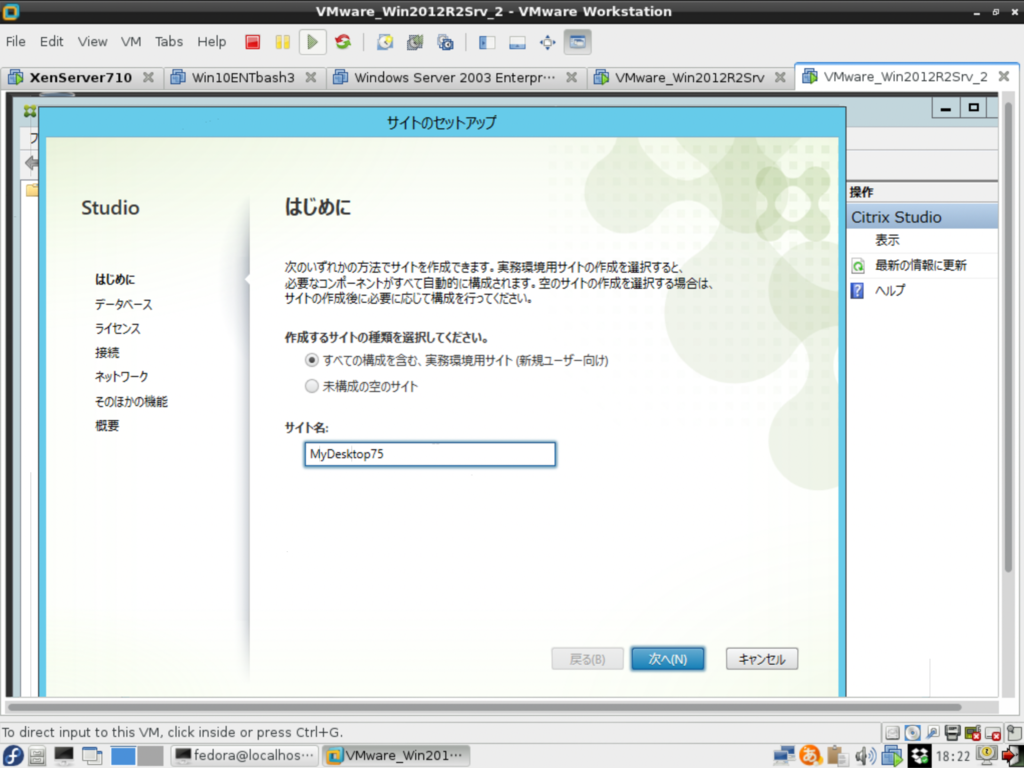The width and height of the screenshot is (1024, 768).
Task: Click the そのほかの機能 wizard step
Action: tap(131, 402)
